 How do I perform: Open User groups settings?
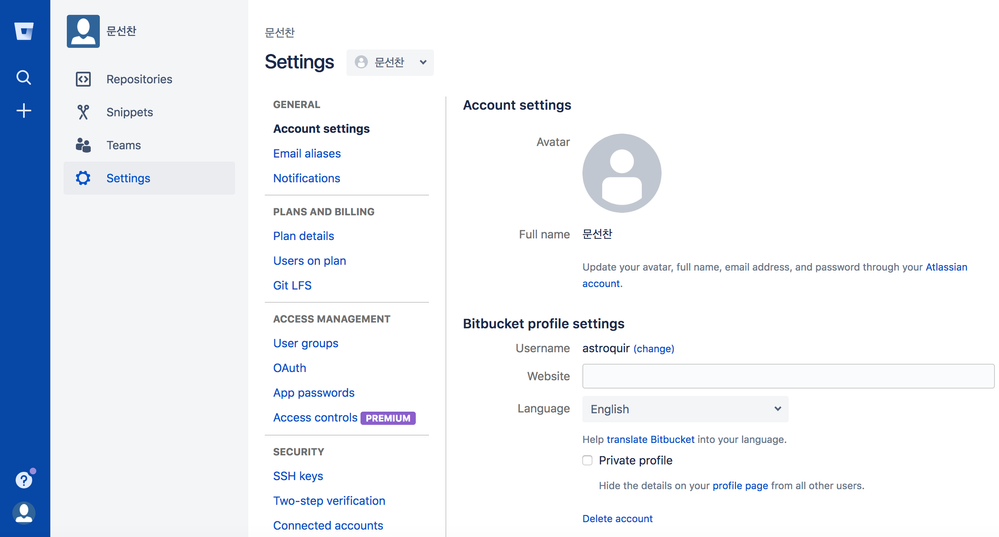306,343
